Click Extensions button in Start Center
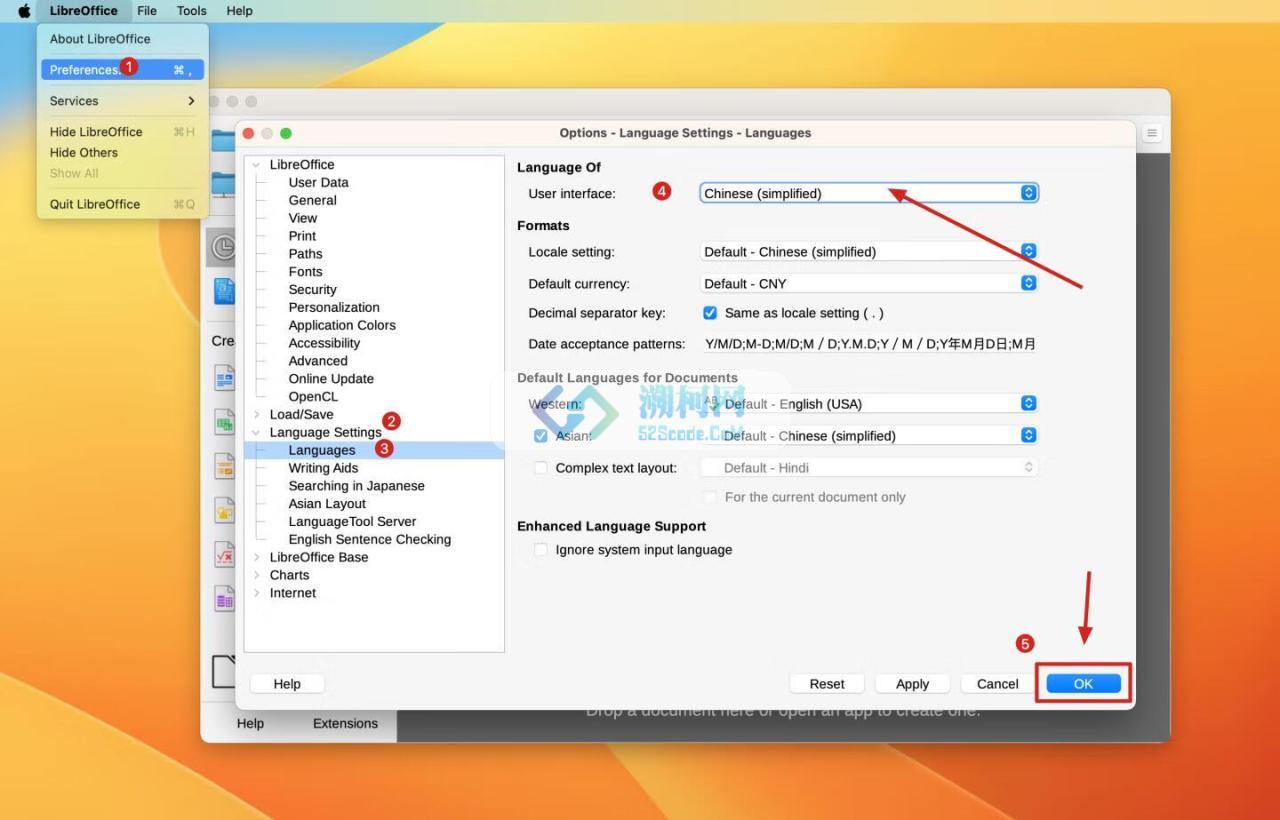Viewport: 1280px width, 820px height. (x=345, y=724)
